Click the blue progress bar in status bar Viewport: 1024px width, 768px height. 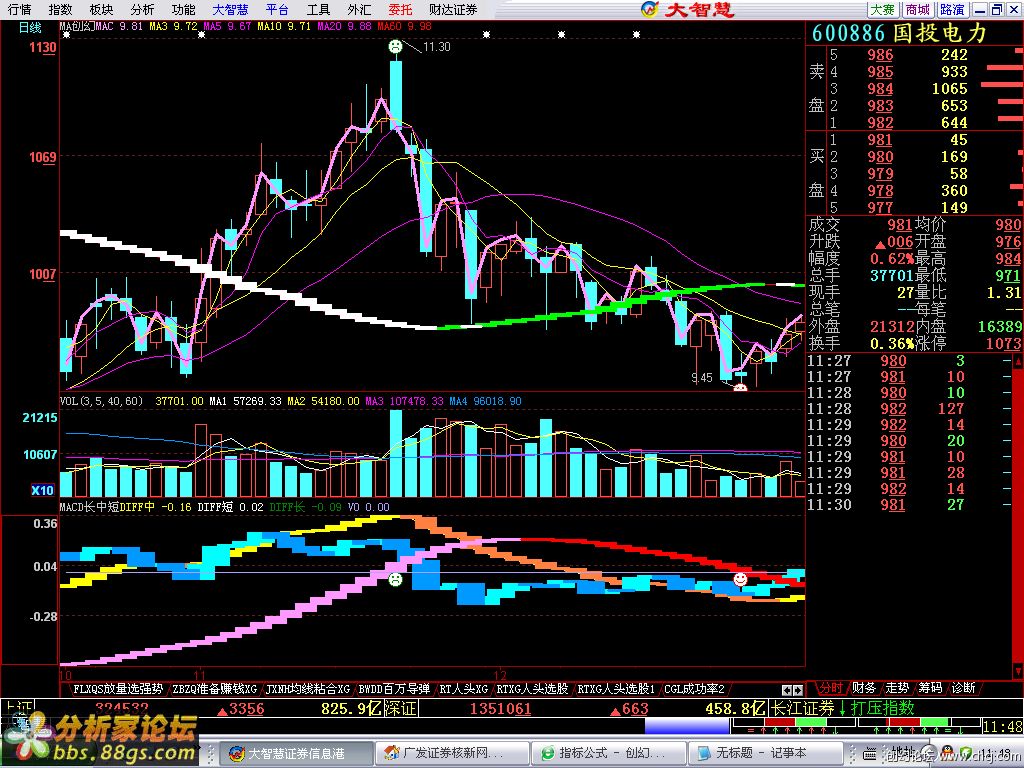686,726
